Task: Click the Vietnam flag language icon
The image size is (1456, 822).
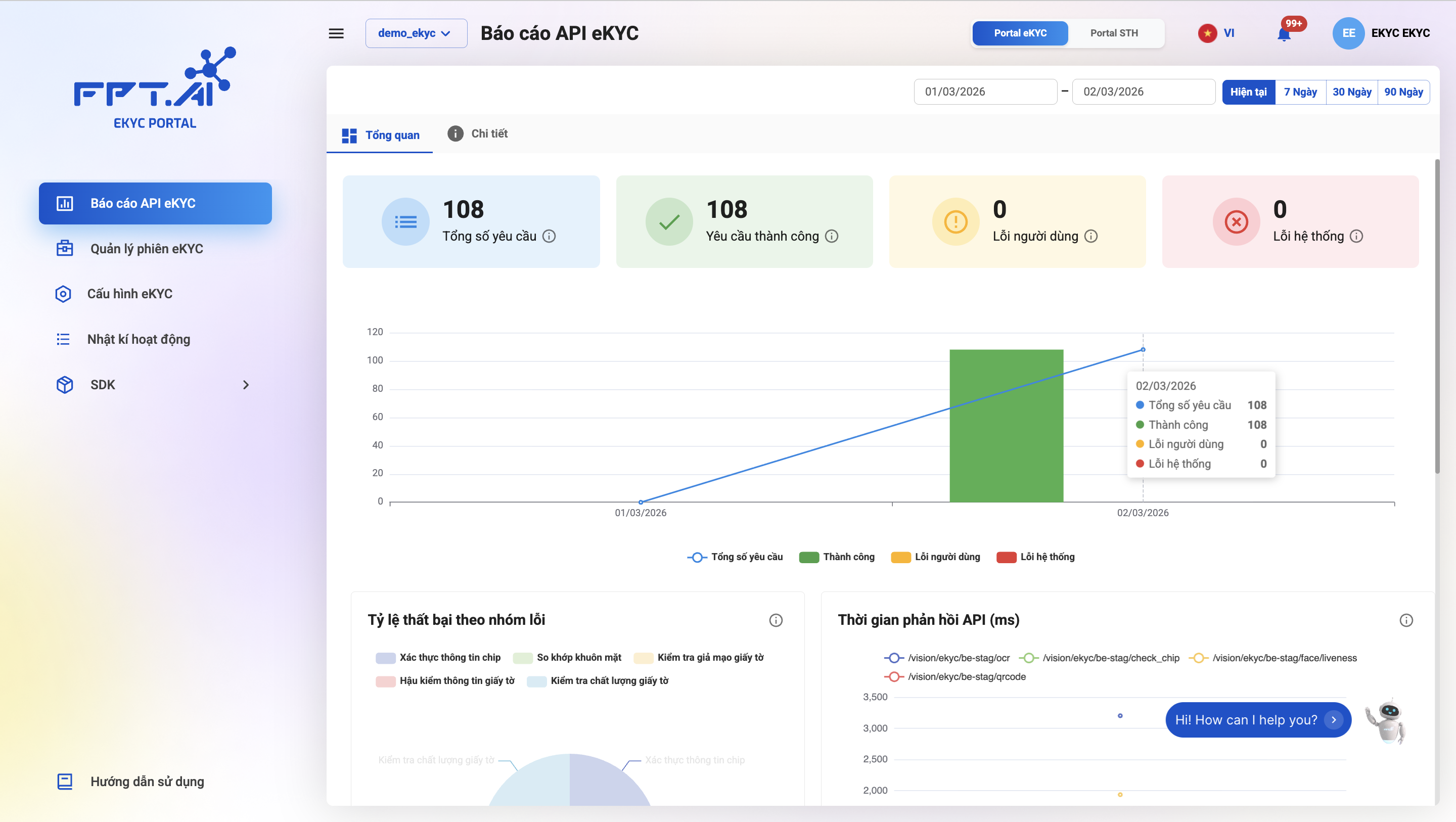Action: point(1207,33)
